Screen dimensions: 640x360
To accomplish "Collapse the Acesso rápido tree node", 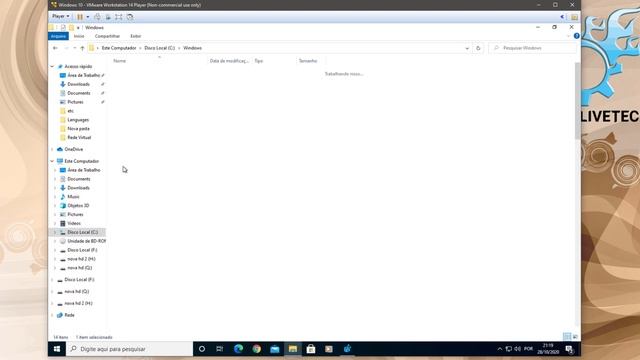I will click(52, 67).
